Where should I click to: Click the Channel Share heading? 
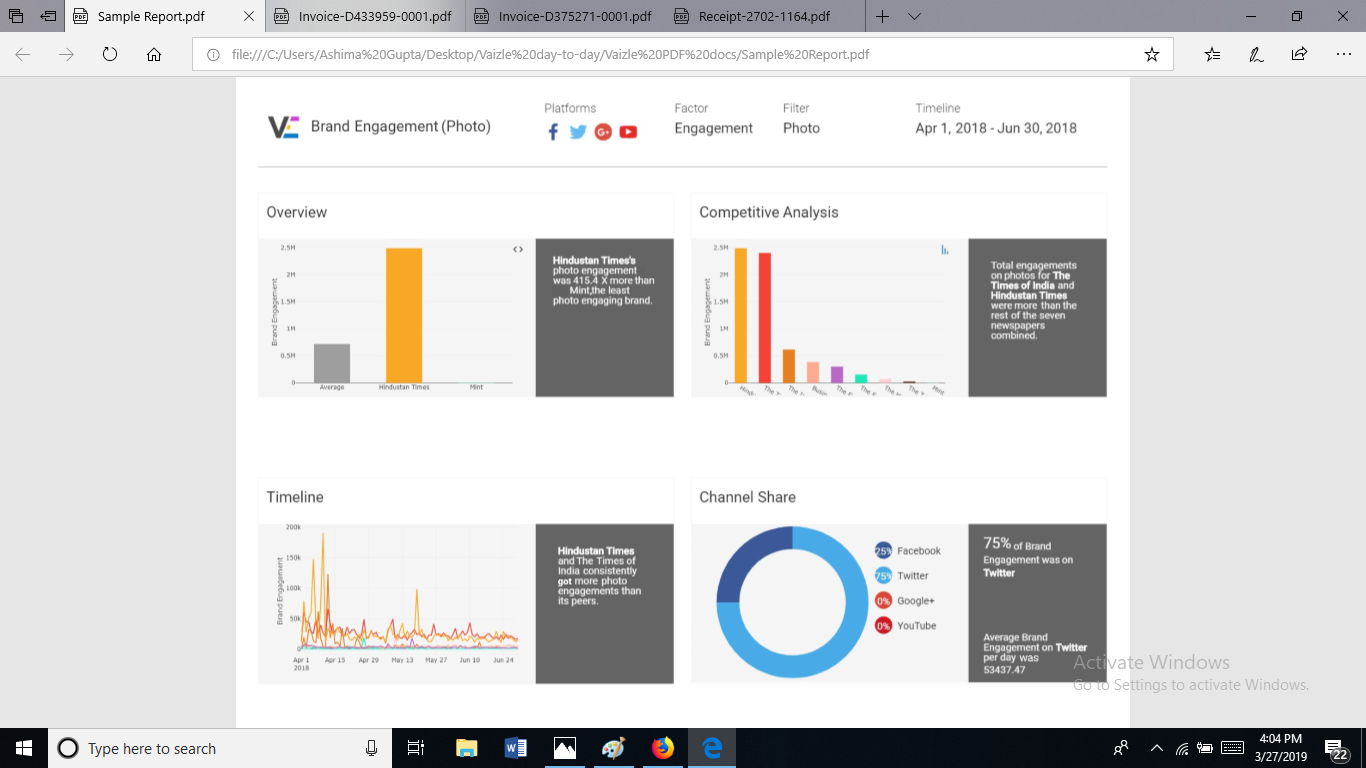(x=748, y=497)
